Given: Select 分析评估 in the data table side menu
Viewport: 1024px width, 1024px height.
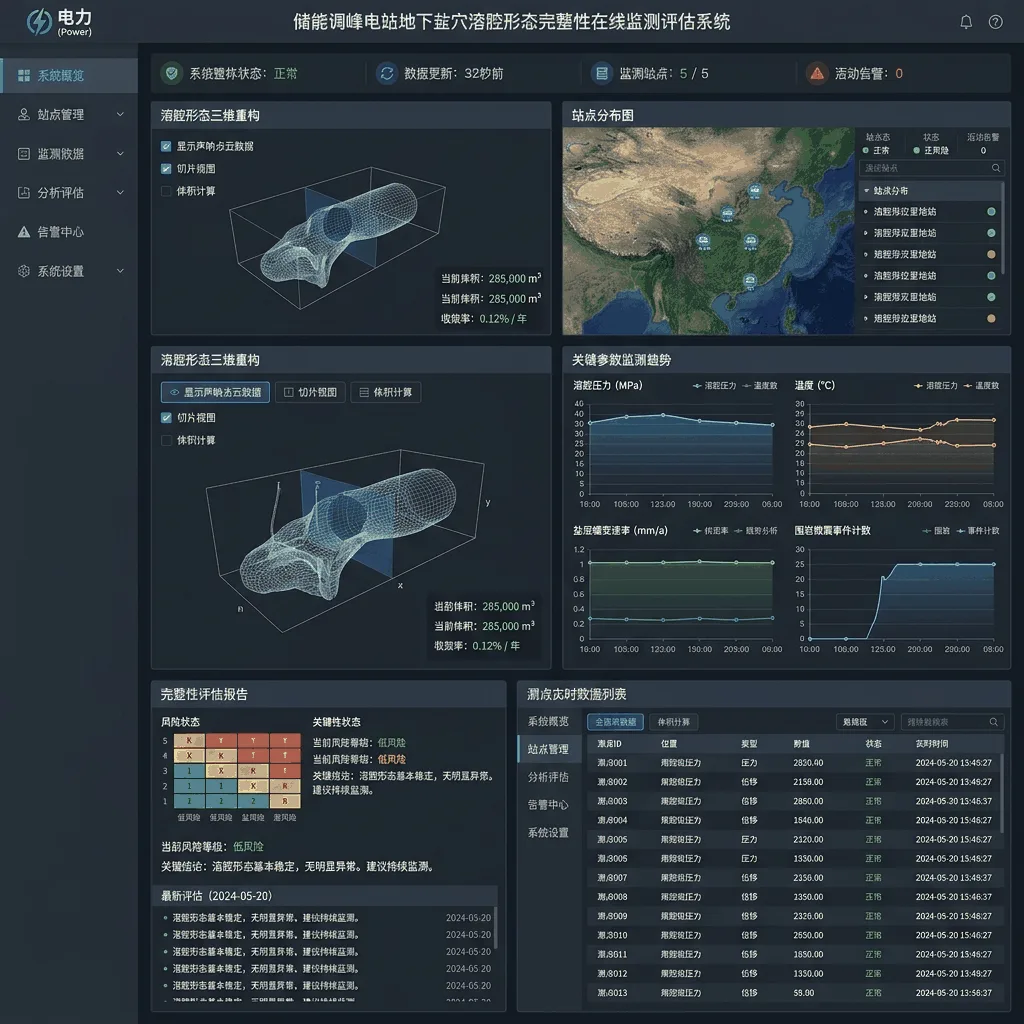Looking at the screenshot, I should (549, 777).
